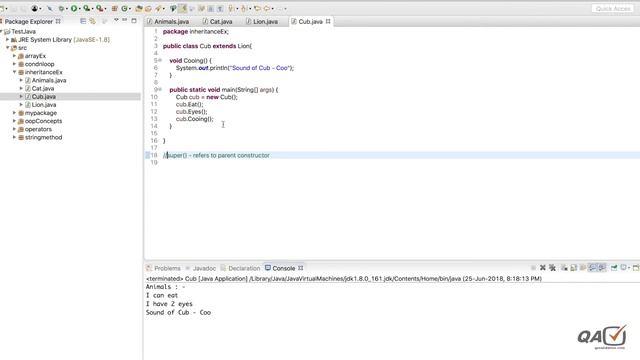This screenshot has width=640, height=360.
Task: Click the New Java Class green icon
Action: point(124,8)
